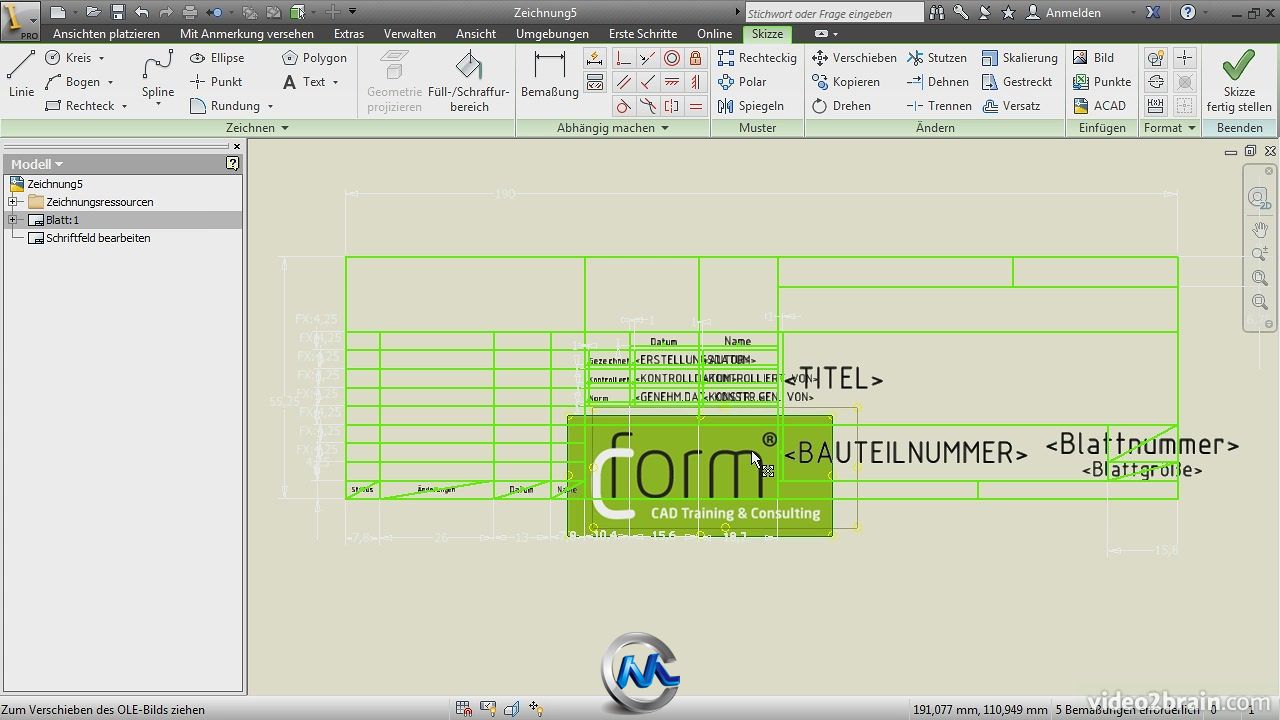Apply the parallel constraint
Viewport: 1280px width, 720px height.
click(x=624, y=82)
